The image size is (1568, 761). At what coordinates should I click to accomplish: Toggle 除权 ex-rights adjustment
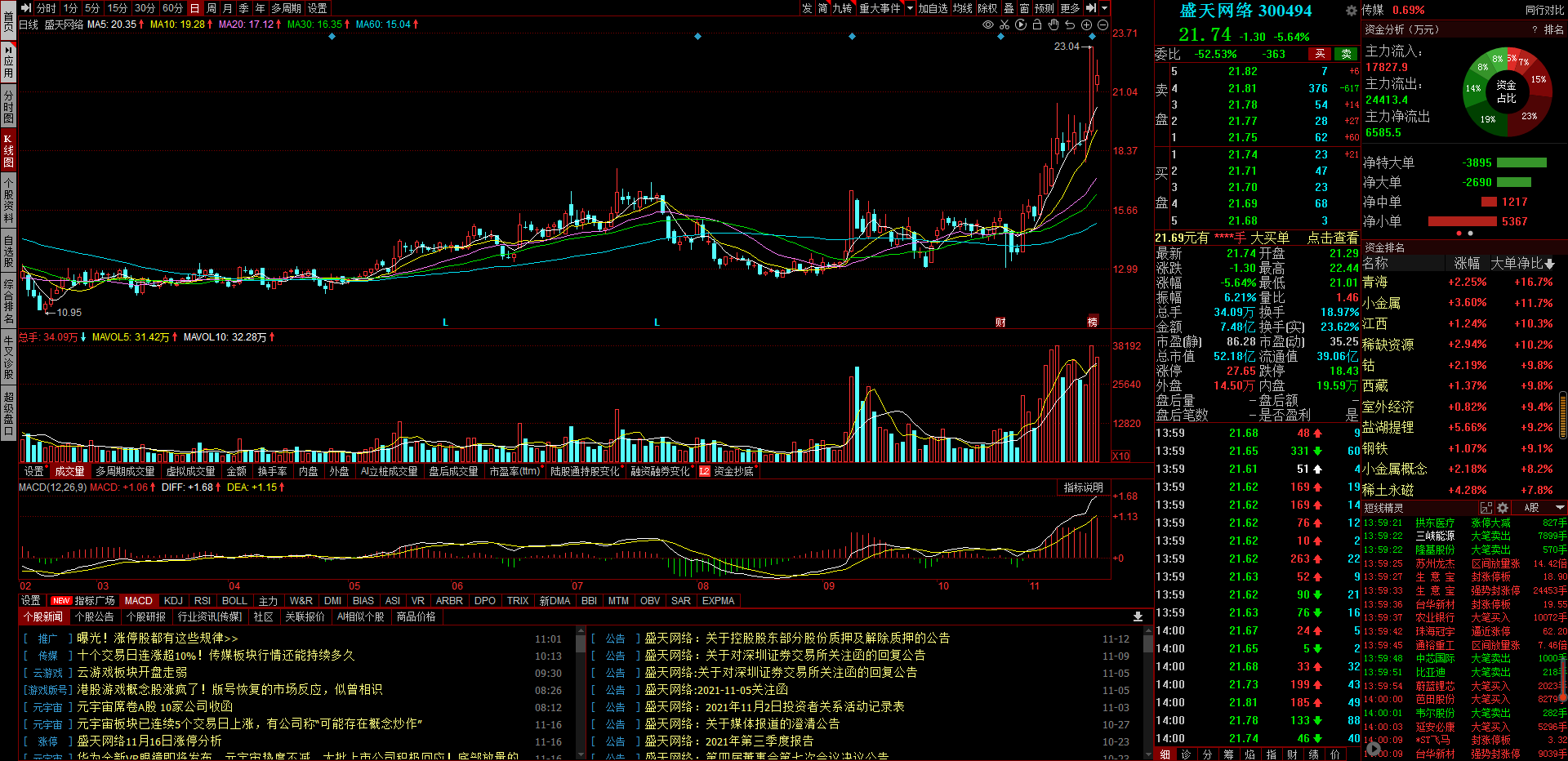pyautogui.click(x=987, y=8)
